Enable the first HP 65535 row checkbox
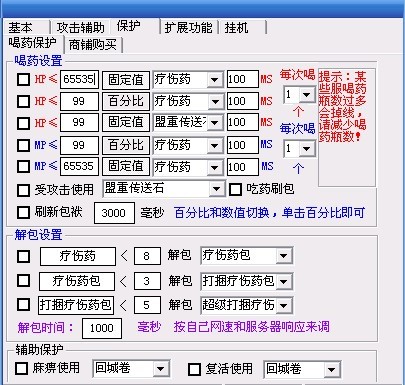Screen dimensions: 405x385 (x=23, y=79)
